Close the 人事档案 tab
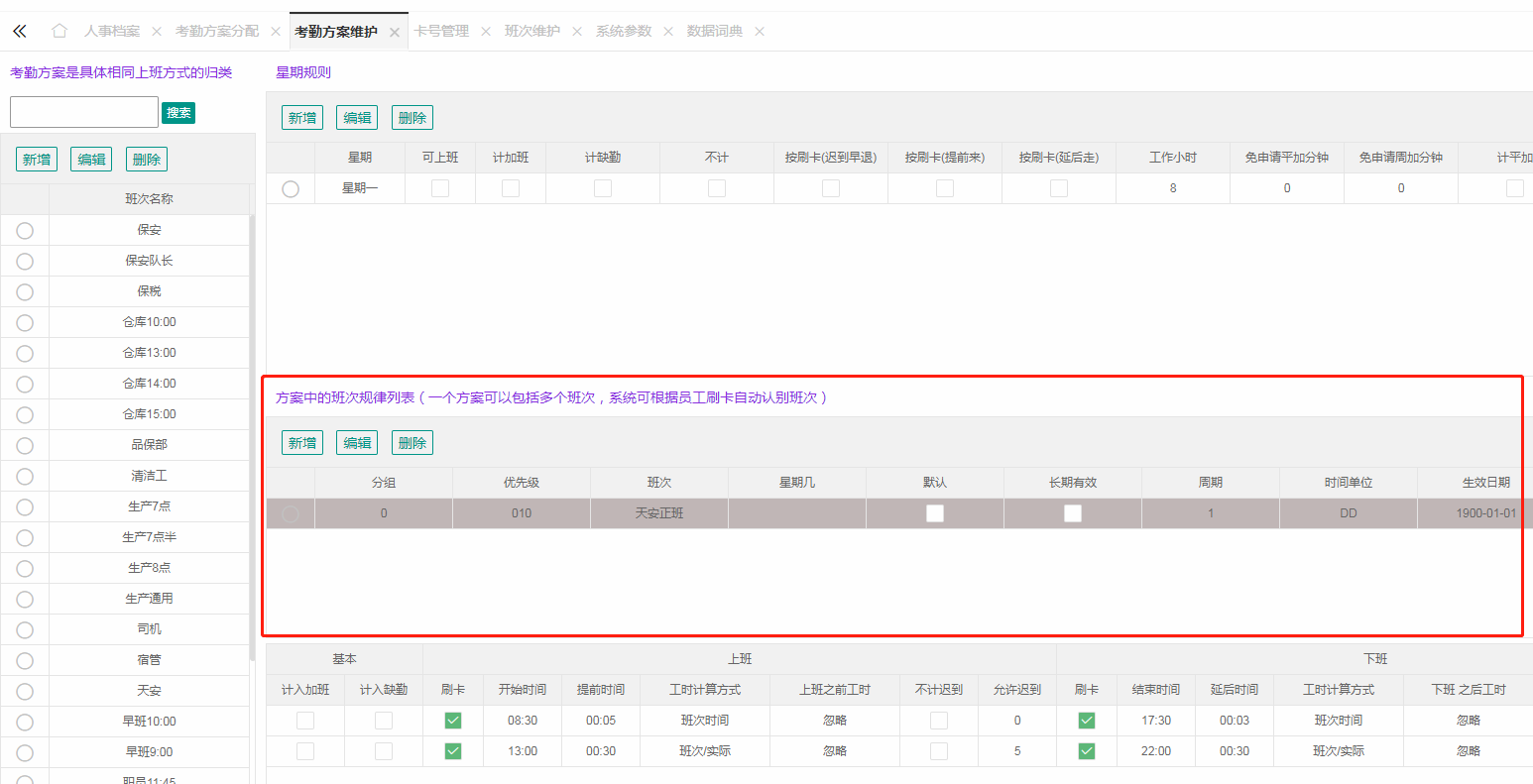 (157, 32)
